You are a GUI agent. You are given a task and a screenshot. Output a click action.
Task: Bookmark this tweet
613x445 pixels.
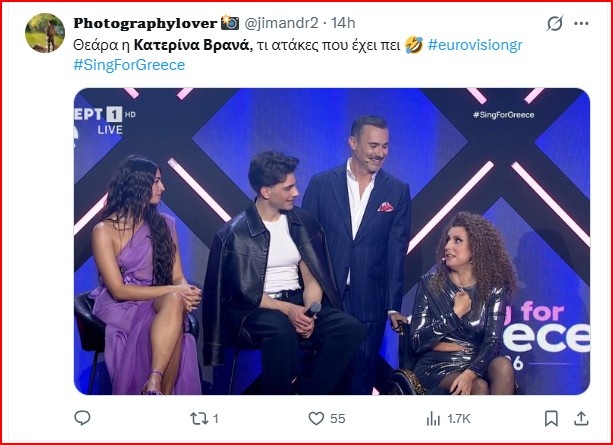click(551, 418)
